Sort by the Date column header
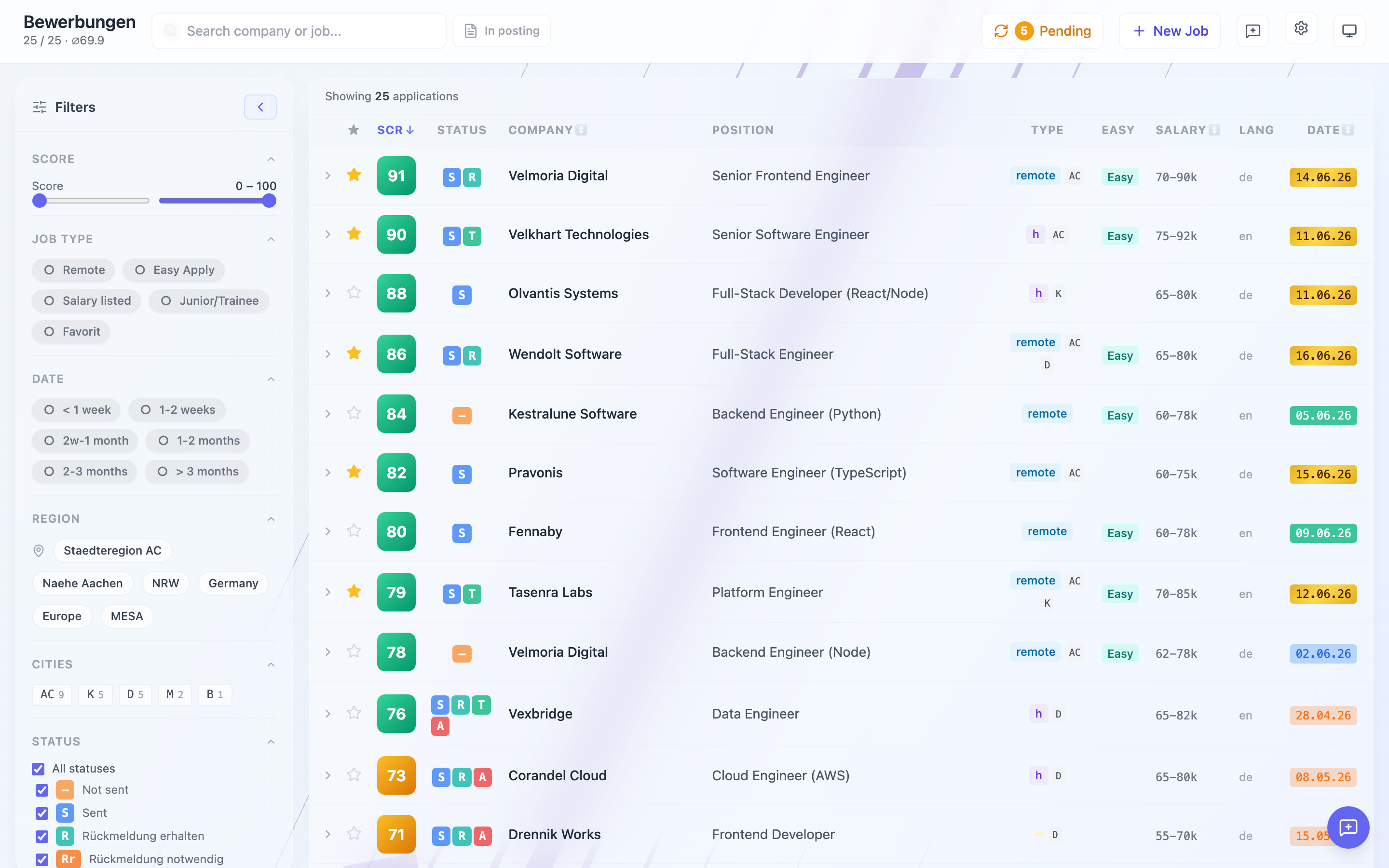Viewport: 1389px width, 868px height. [x=1330, y=130]
